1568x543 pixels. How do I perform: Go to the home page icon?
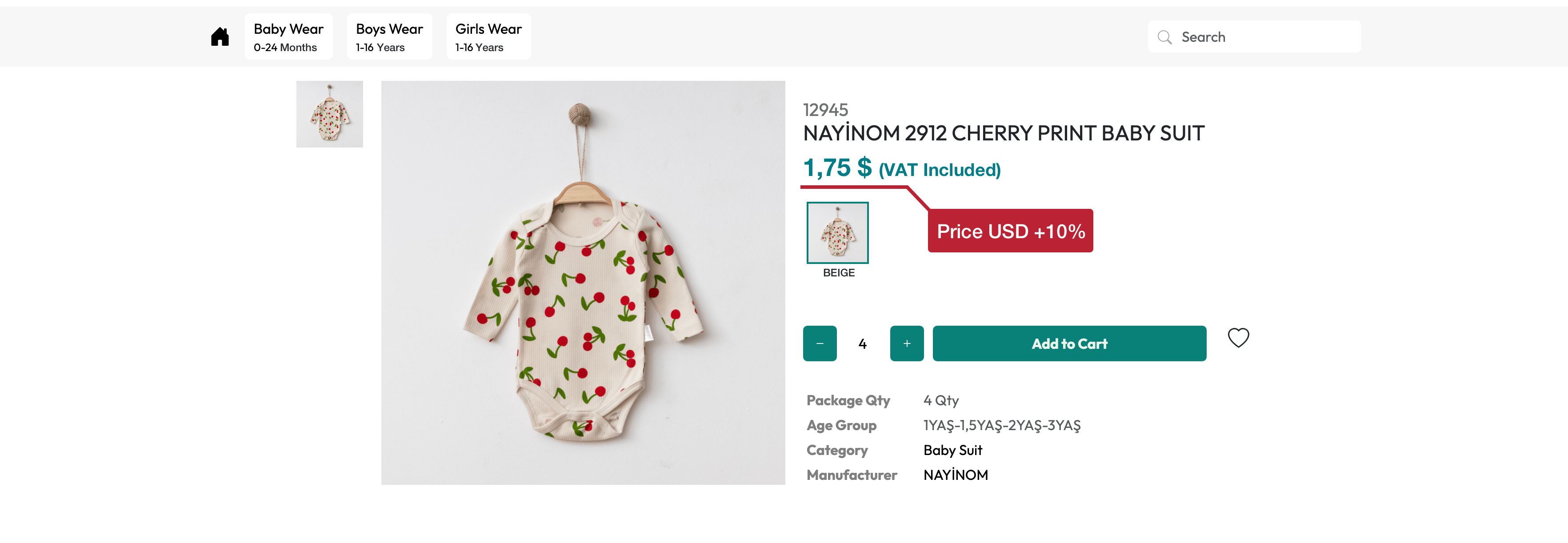(x=220, y=37)
